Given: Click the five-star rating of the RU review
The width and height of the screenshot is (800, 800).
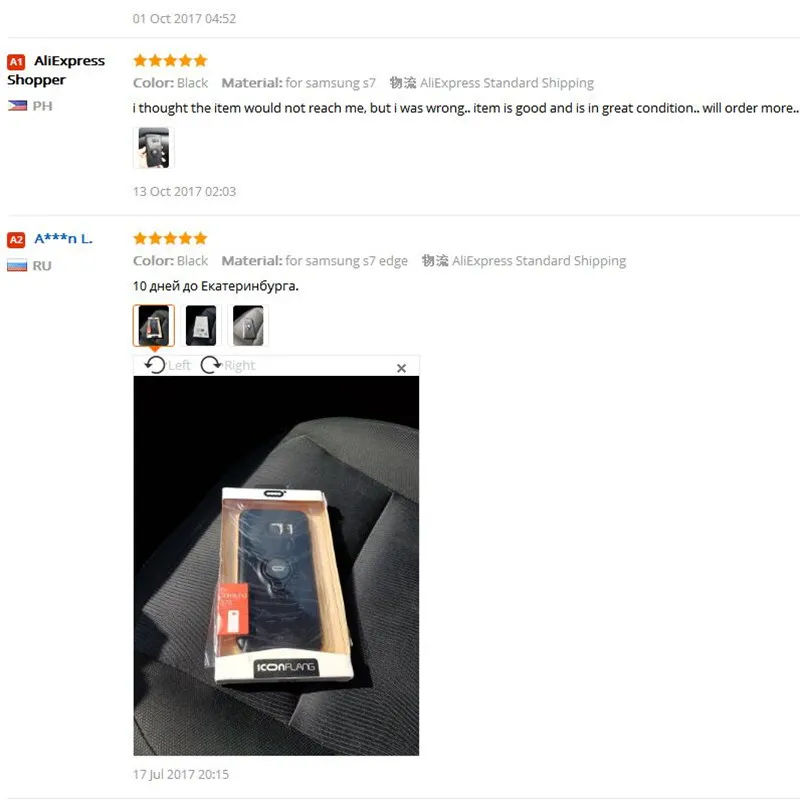Looking at the screenshot, I should coord(170,238).
